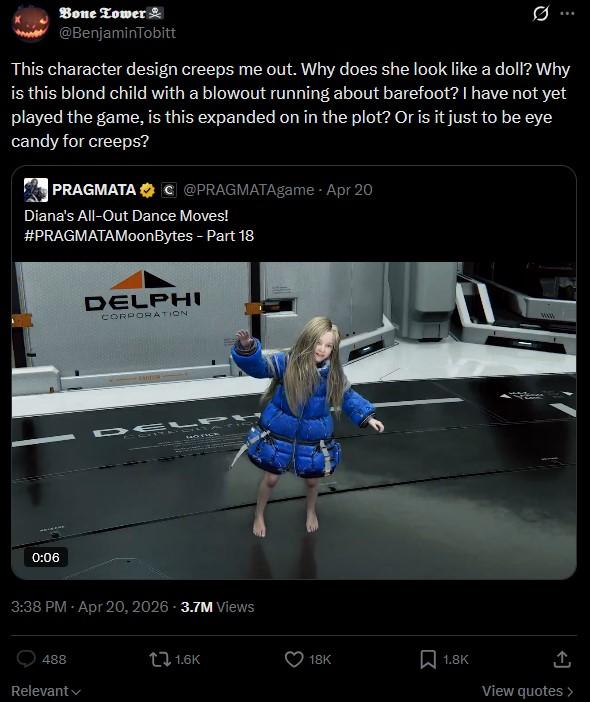Screen dimensions: 590x702
Task: Click the 3.7M Views count
Action: click(x=218, y=607)
